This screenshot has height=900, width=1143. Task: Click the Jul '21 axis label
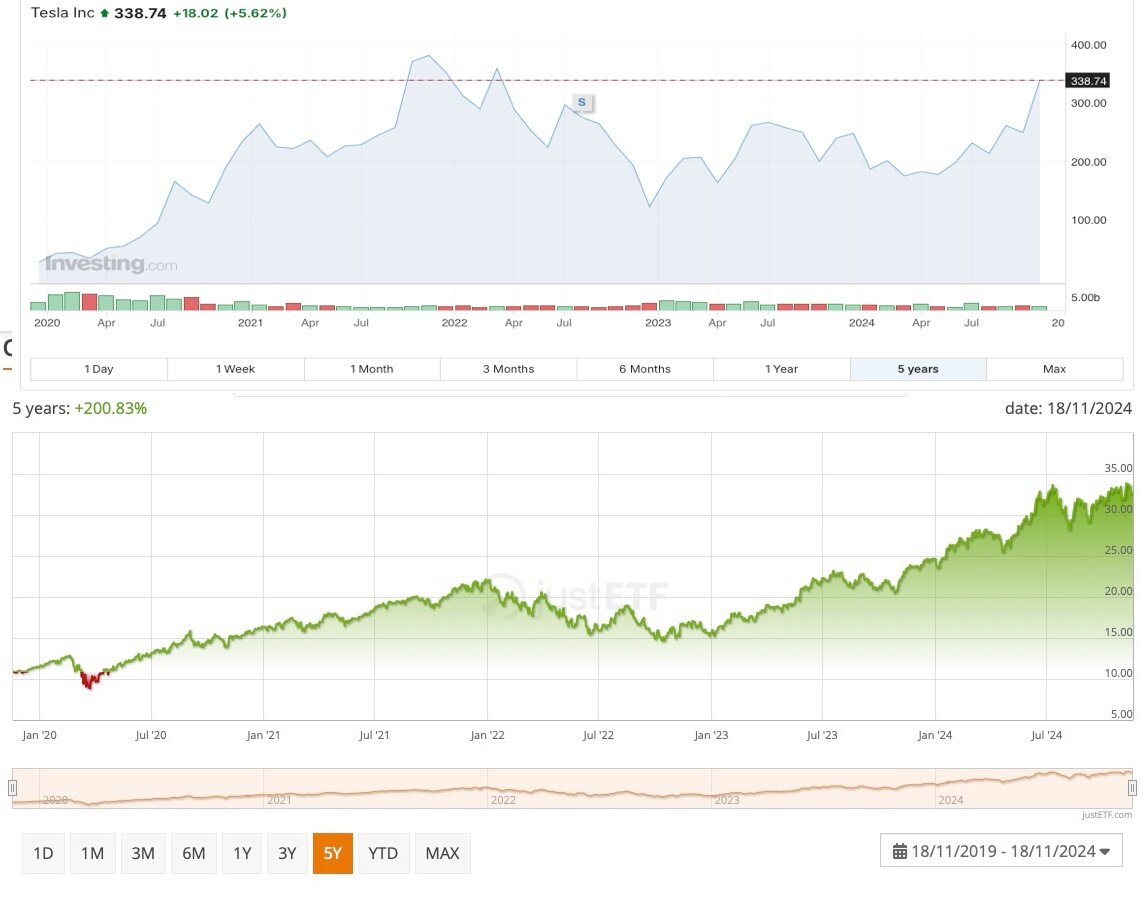click(375, 735)
